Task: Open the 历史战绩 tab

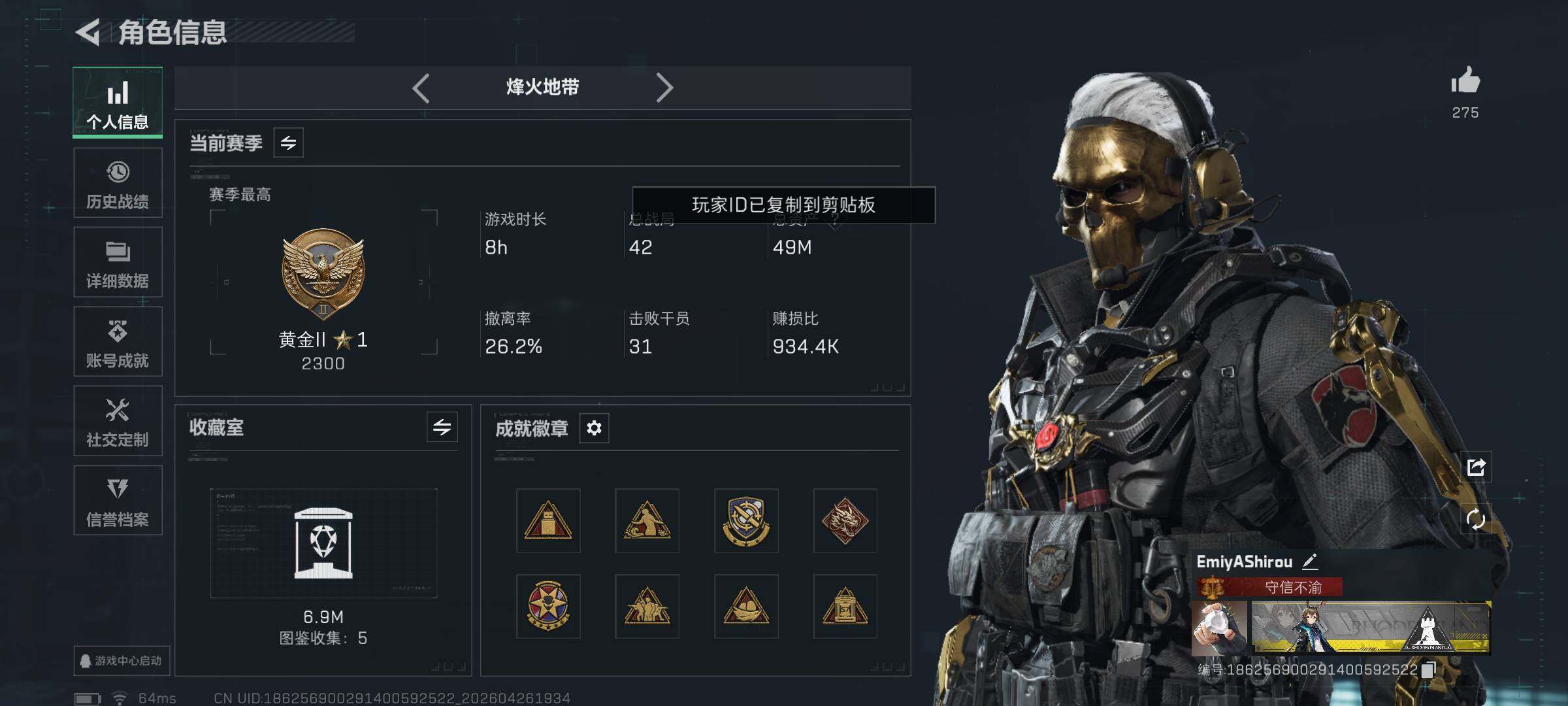Action: coord(118,183)
